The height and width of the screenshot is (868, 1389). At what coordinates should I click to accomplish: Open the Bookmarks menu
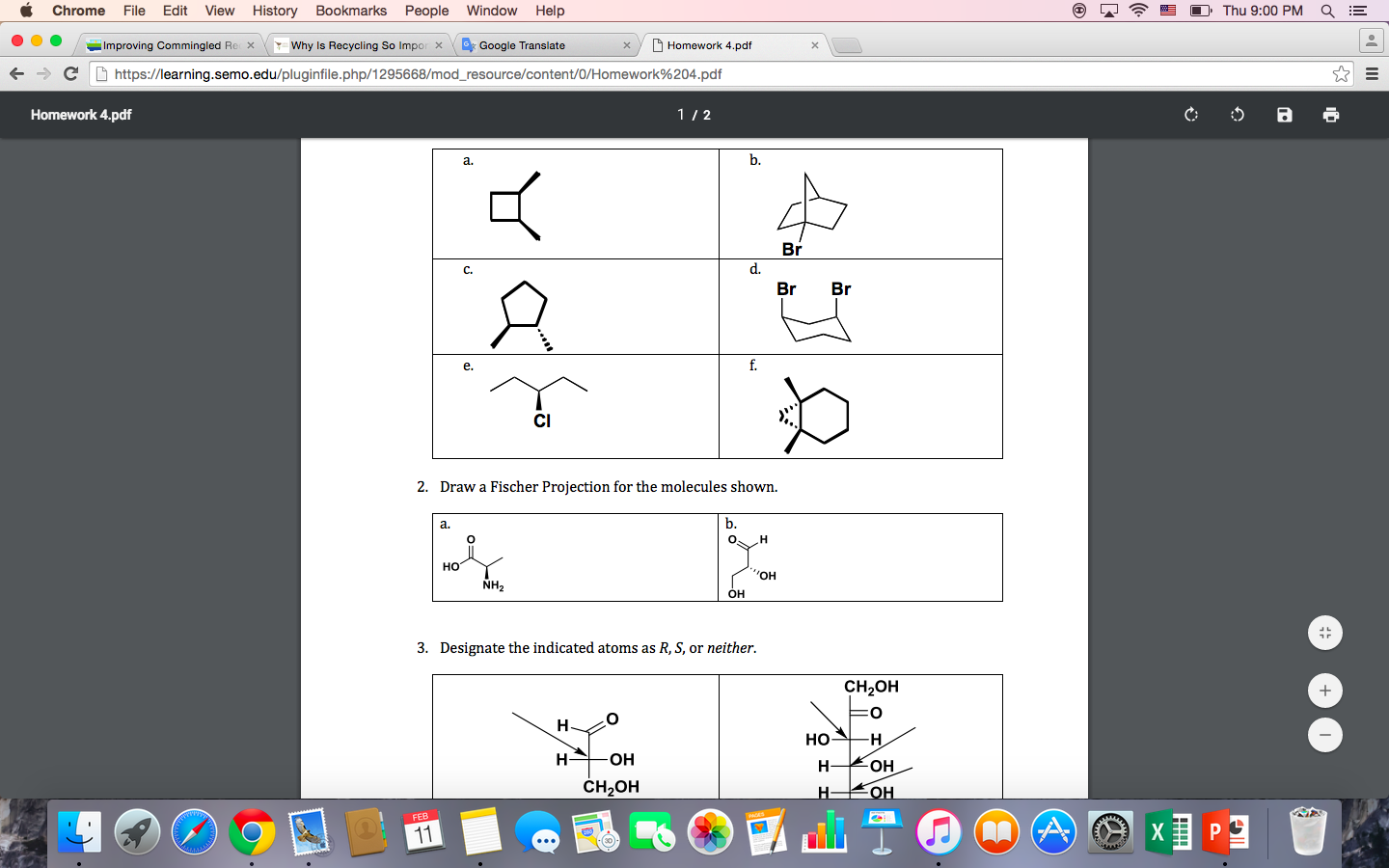[351, 11]
